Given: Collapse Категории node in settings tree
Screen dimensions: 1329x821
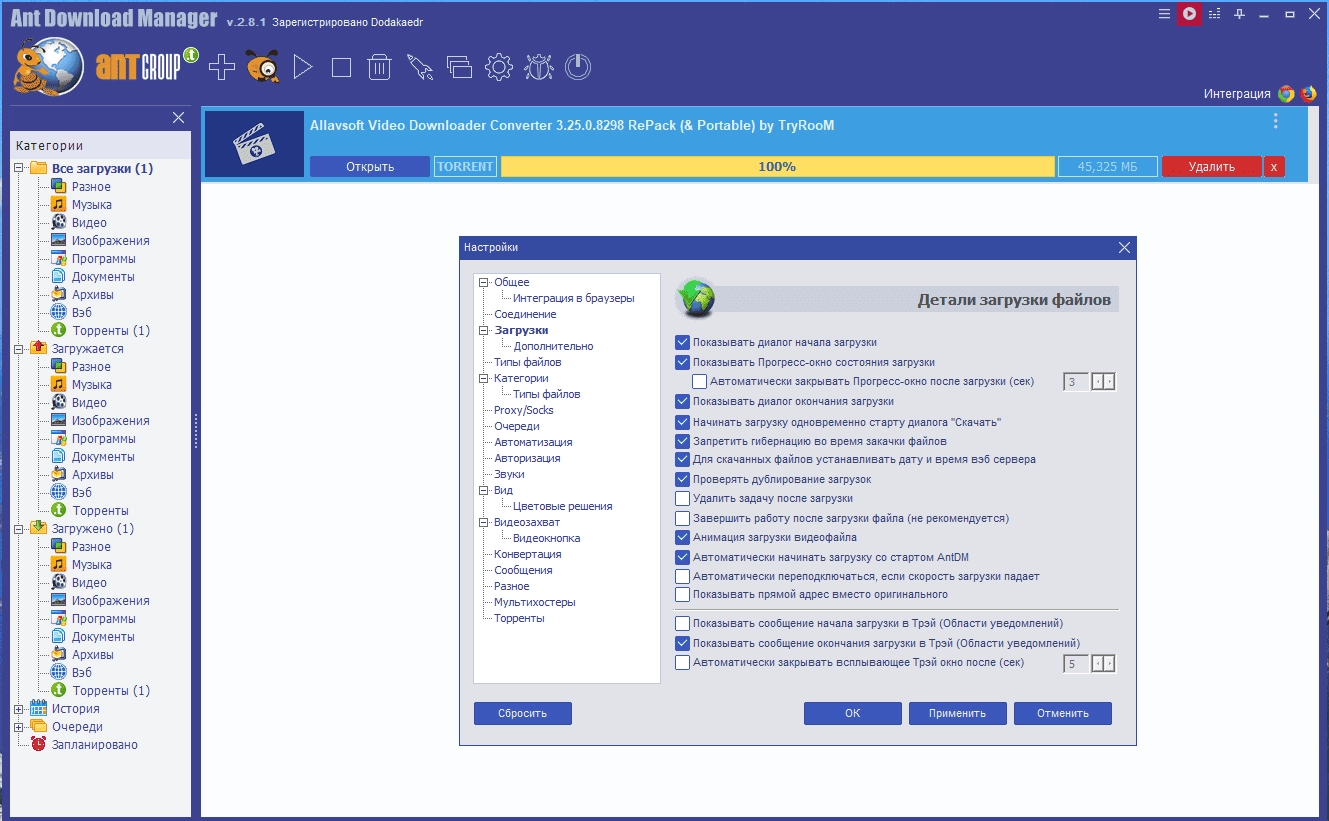Looking at the screenshot, I should (x=484, y=378).
